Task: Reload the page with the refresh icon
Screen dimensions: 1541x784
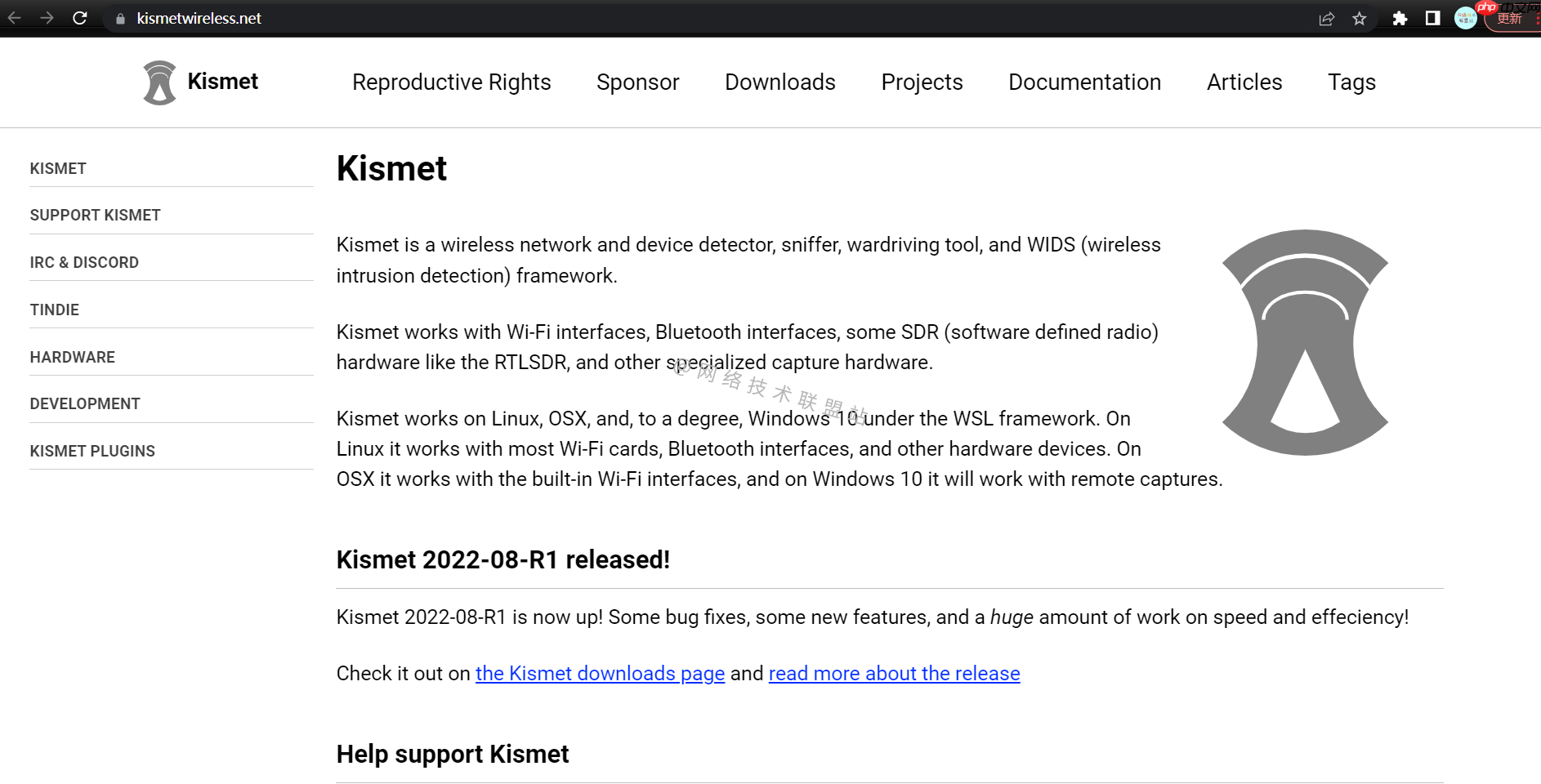Action: [x=80, y=18]
